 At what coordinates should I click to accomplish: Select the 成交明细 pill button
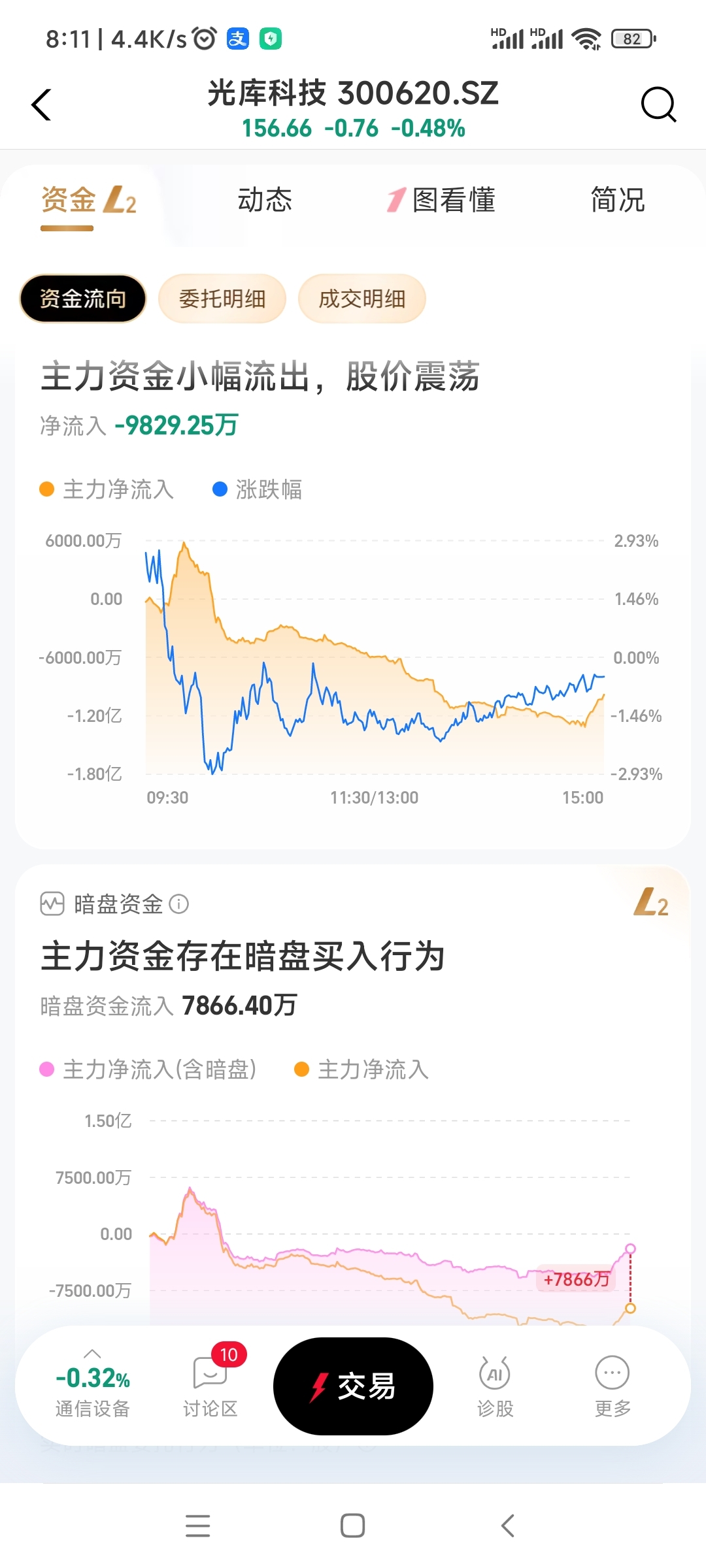point(362,299)
